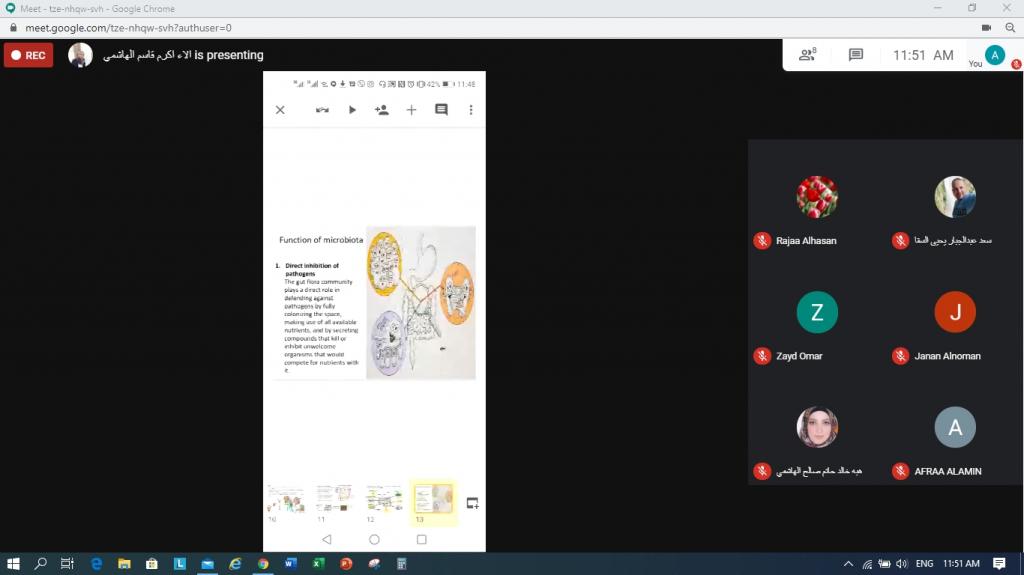This screenshot has height=575, width=1024.
Task: Select slide 12 thumbnail in filmstrip
Action: (384, 498)
